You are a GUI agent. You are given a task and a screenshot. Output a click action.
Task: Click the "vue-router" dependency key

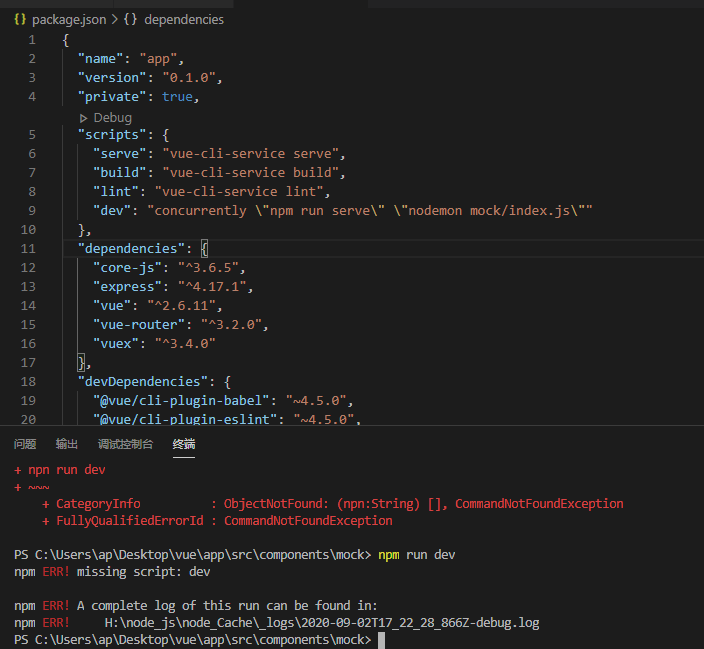[x=139, y=325]
